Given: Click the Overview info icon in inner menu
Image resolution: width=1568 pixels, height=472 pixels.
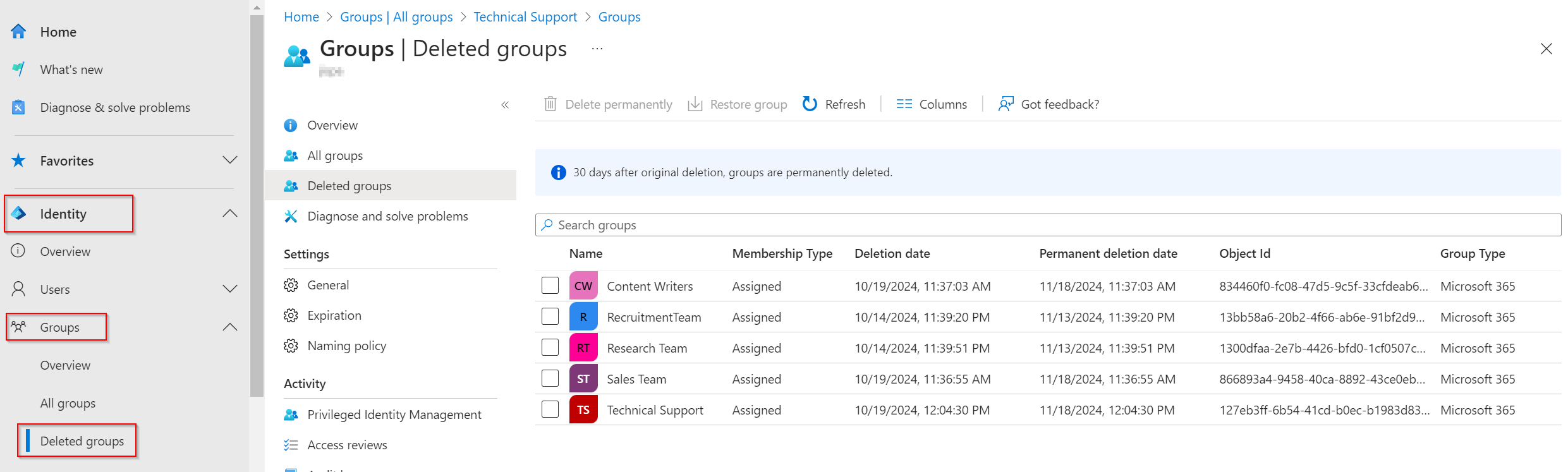Looking at the screenshot, I should click(x=291, y=125).
